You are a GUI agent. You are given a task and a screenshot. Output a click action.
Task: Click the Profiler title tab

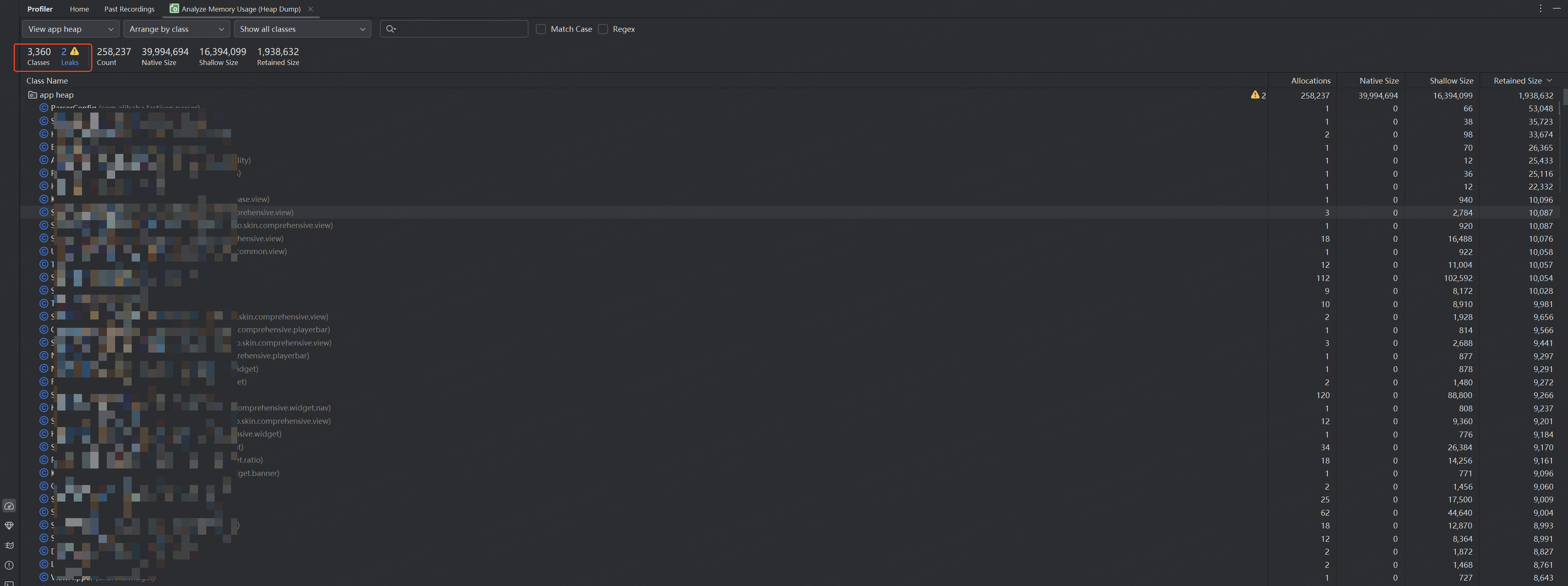pos(40,9)
